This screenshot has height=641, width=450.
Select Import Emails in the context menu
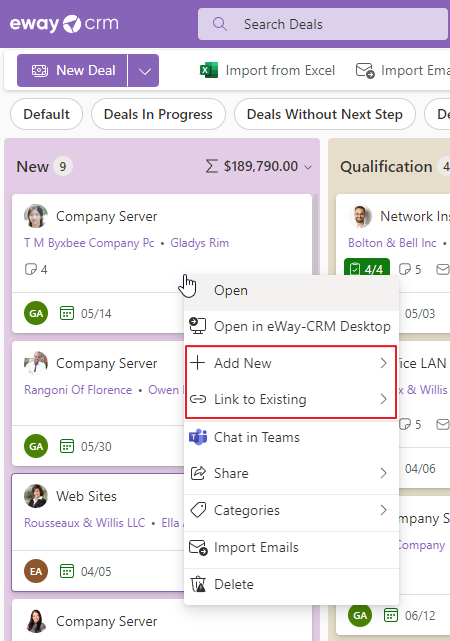tap(291, 547)
